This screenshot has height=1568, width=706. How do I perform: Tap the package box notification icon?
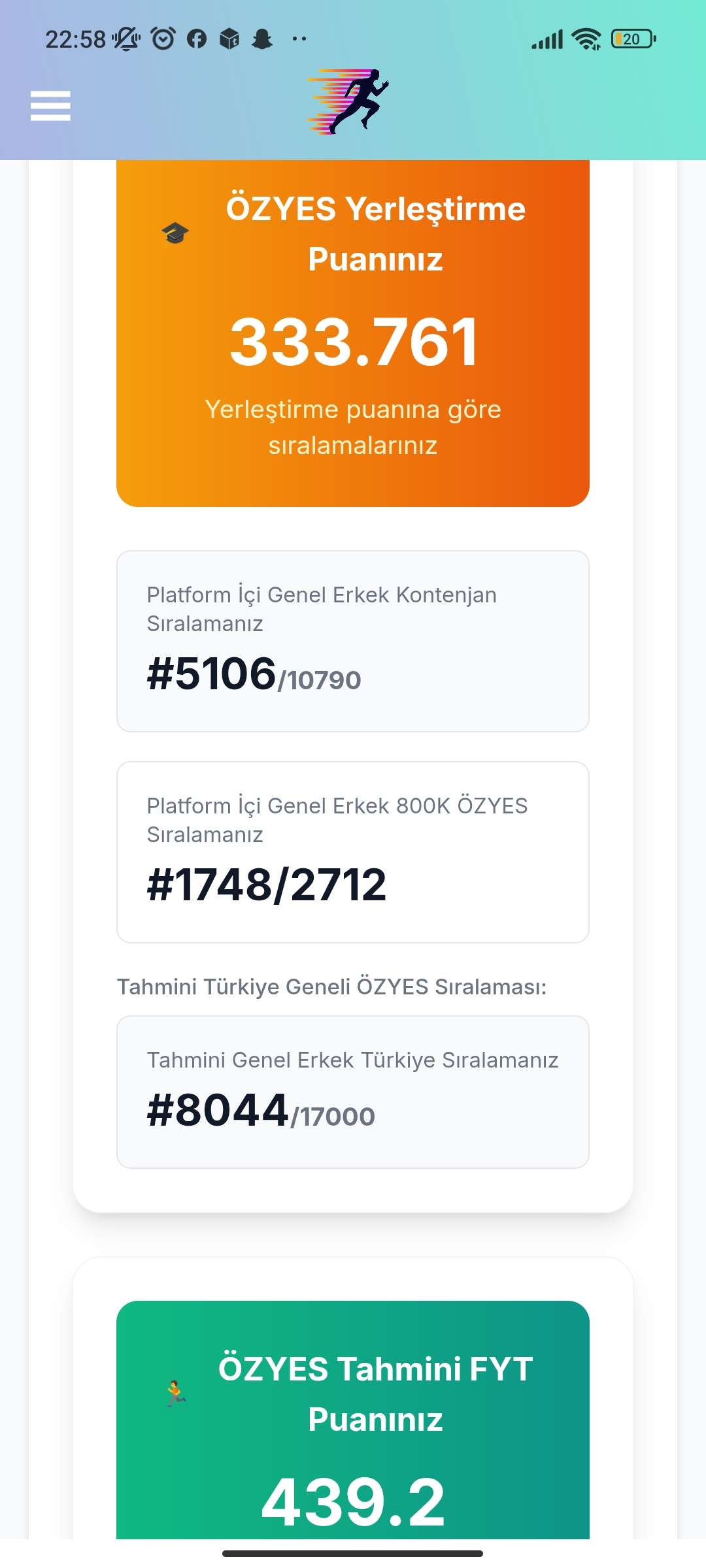(229, 39)
